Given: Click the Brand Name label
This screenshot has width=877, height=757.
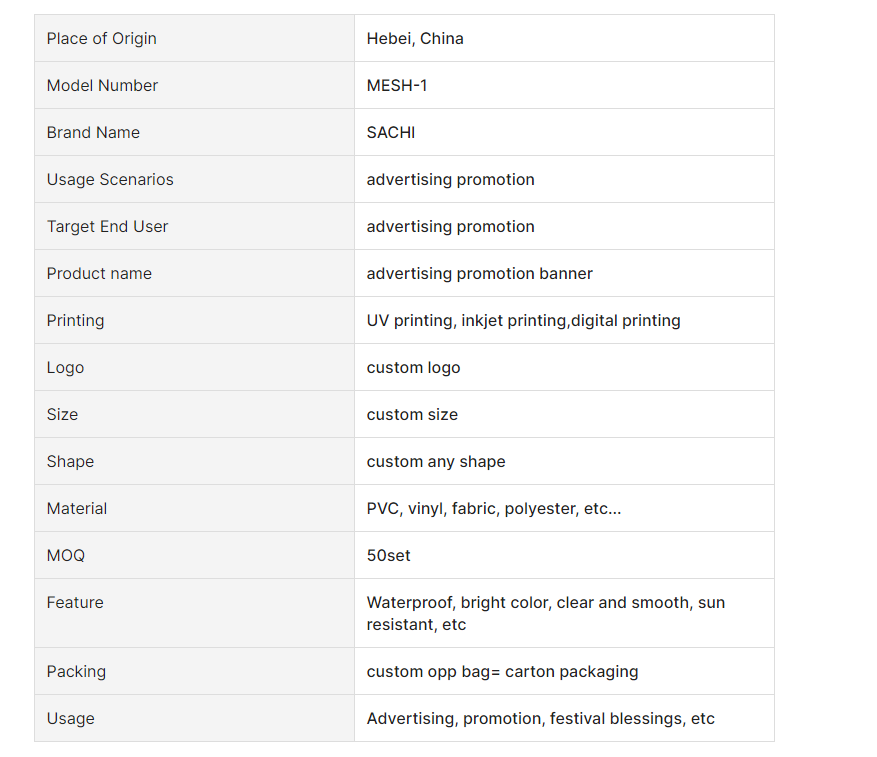Looking at the screenshot, I should [93, 133].
